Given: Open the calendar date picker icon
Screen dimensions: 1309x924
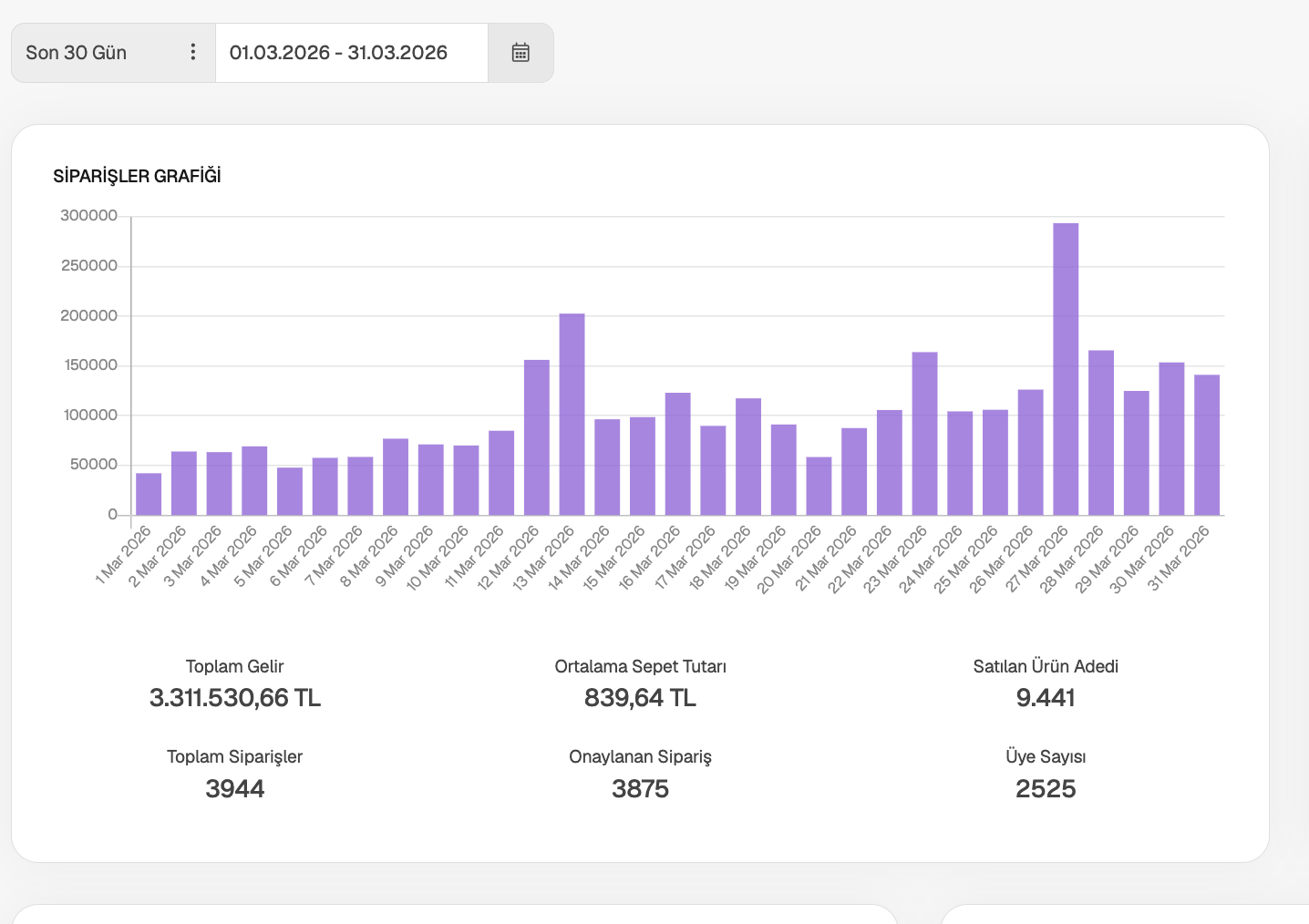Looking at the screenshot, I should click(521, 53).
